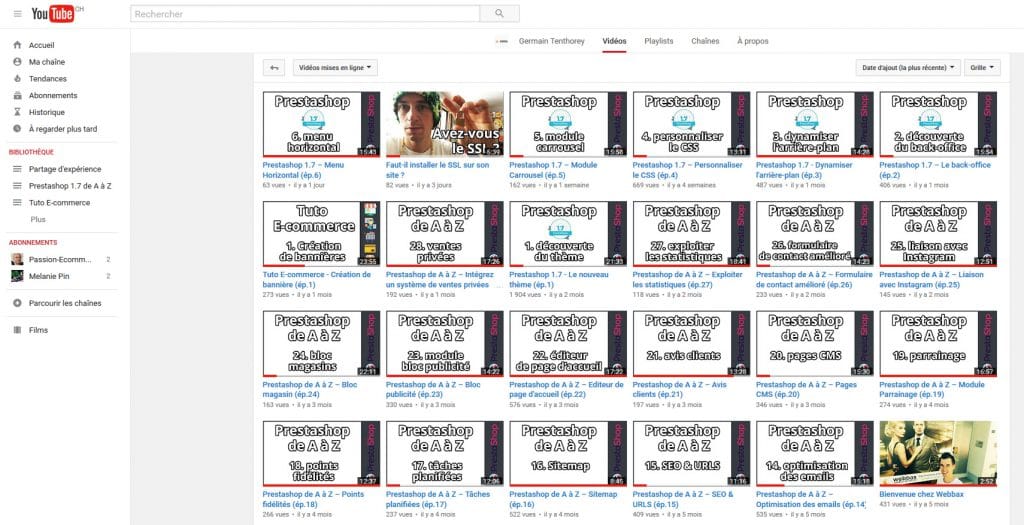Open Date d'ajout sort dropdown

point(908,68)
